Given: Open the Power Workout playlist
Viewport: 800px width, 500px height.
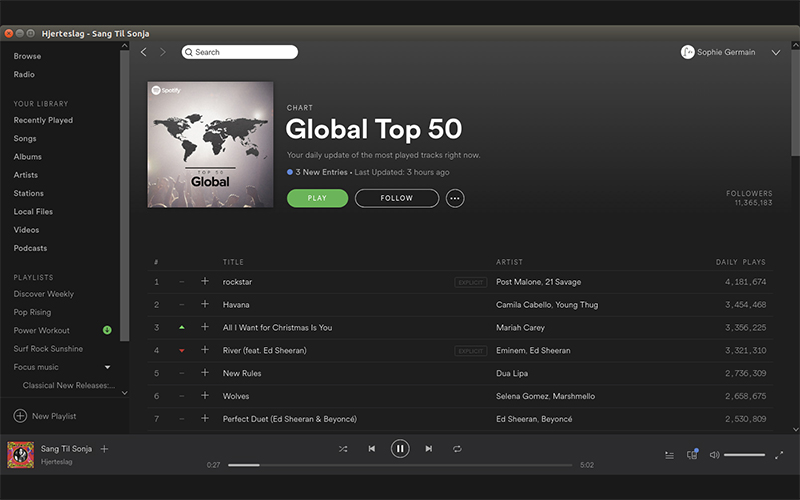Looking at the screenshot, I should (x=42, y=331).
